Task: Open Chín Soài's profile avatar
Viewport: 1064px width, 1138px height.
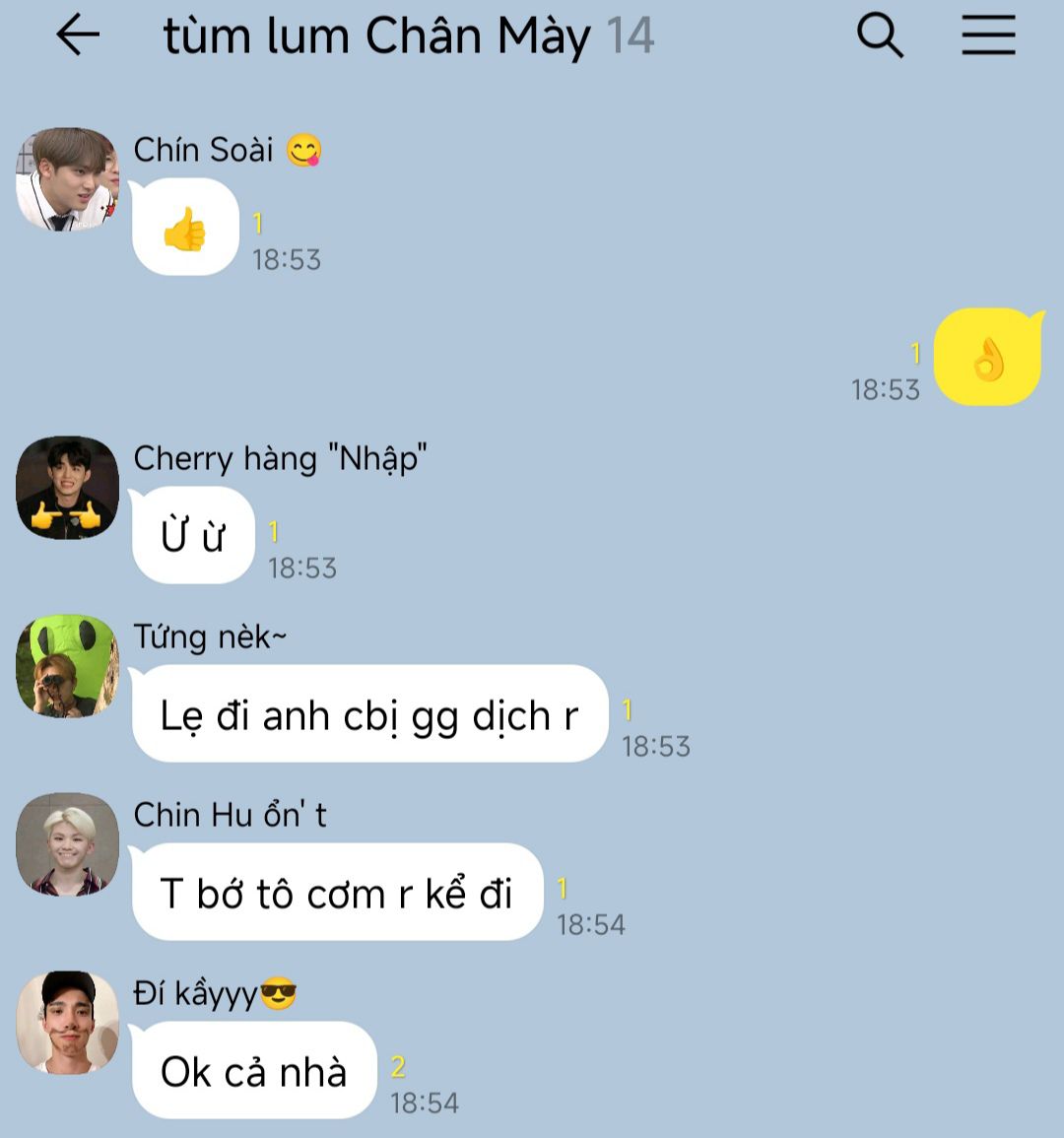Action: tap(68, 179)
